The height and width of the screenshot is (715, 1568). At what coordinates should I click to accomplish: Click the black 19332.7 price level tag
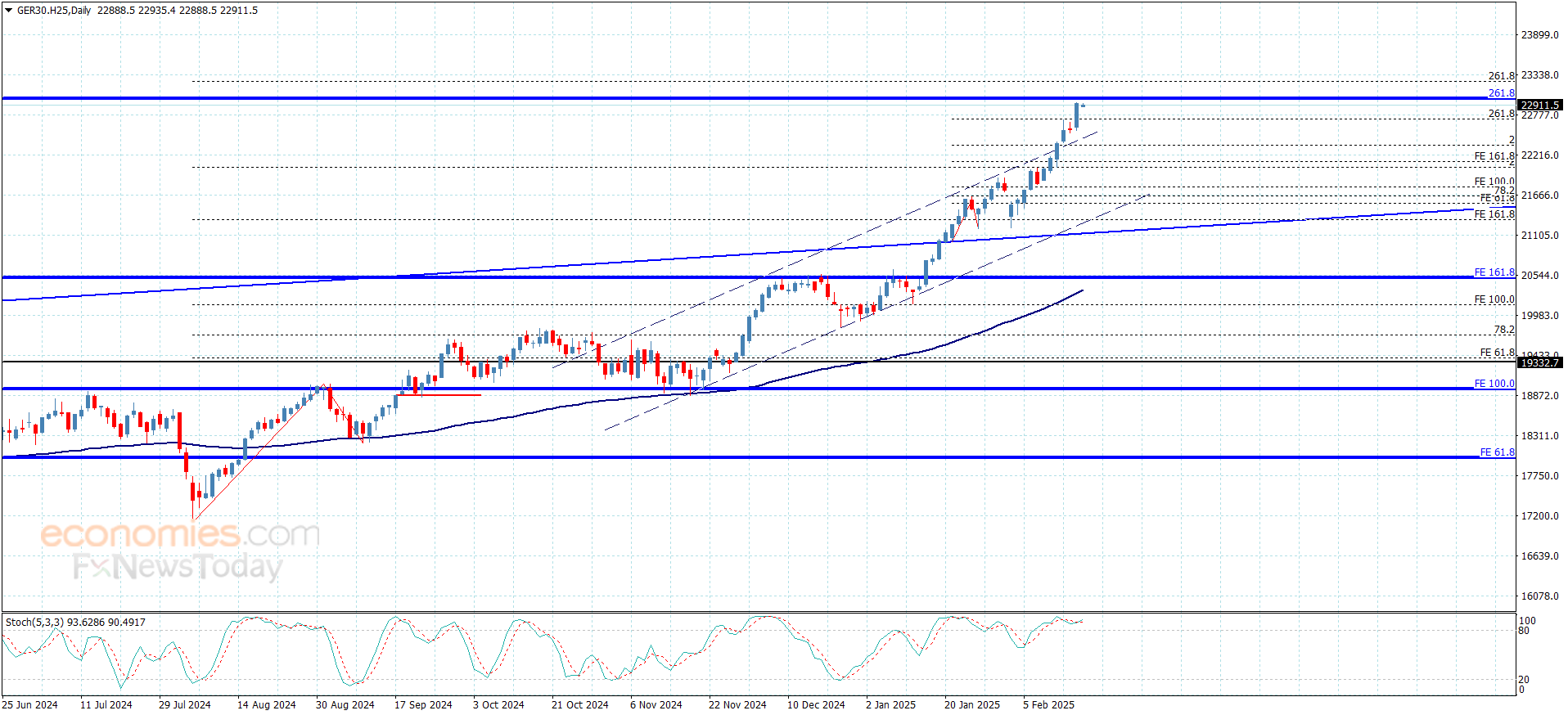pyautogui.click(x=1540, y=362)
